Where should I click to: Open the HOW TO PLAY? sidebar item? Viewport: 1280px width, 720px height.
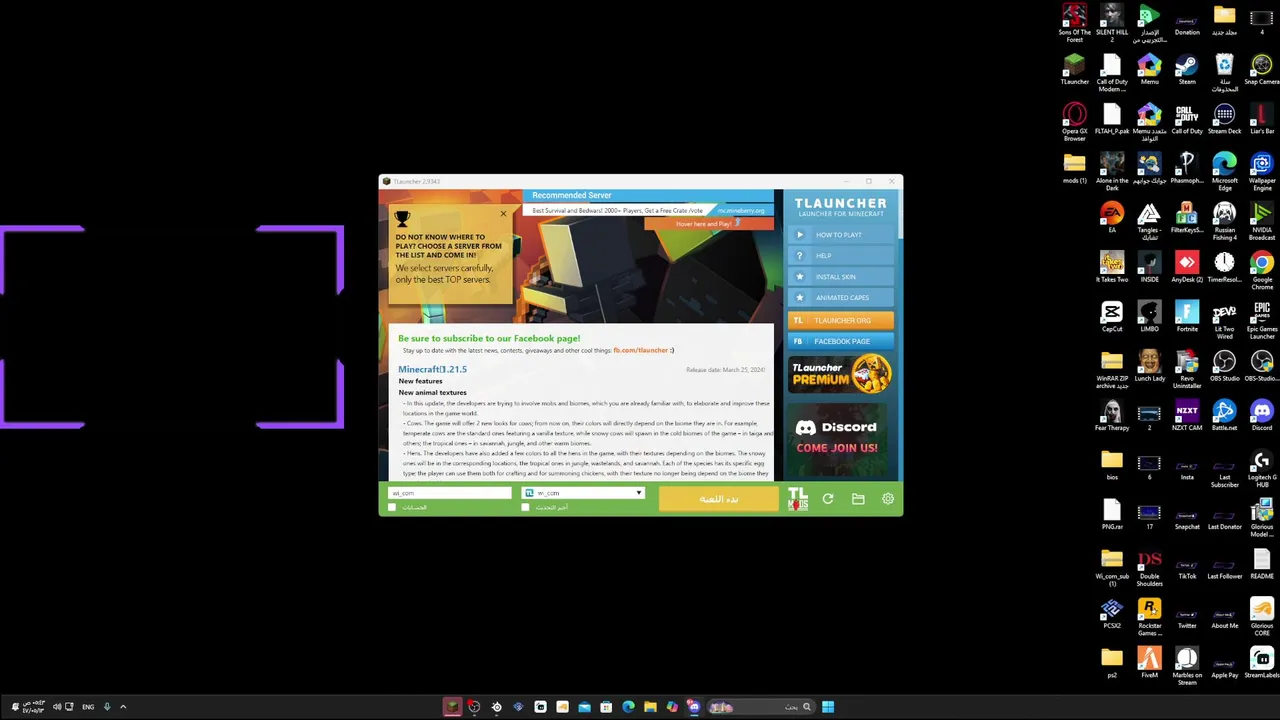pos(840,235)
